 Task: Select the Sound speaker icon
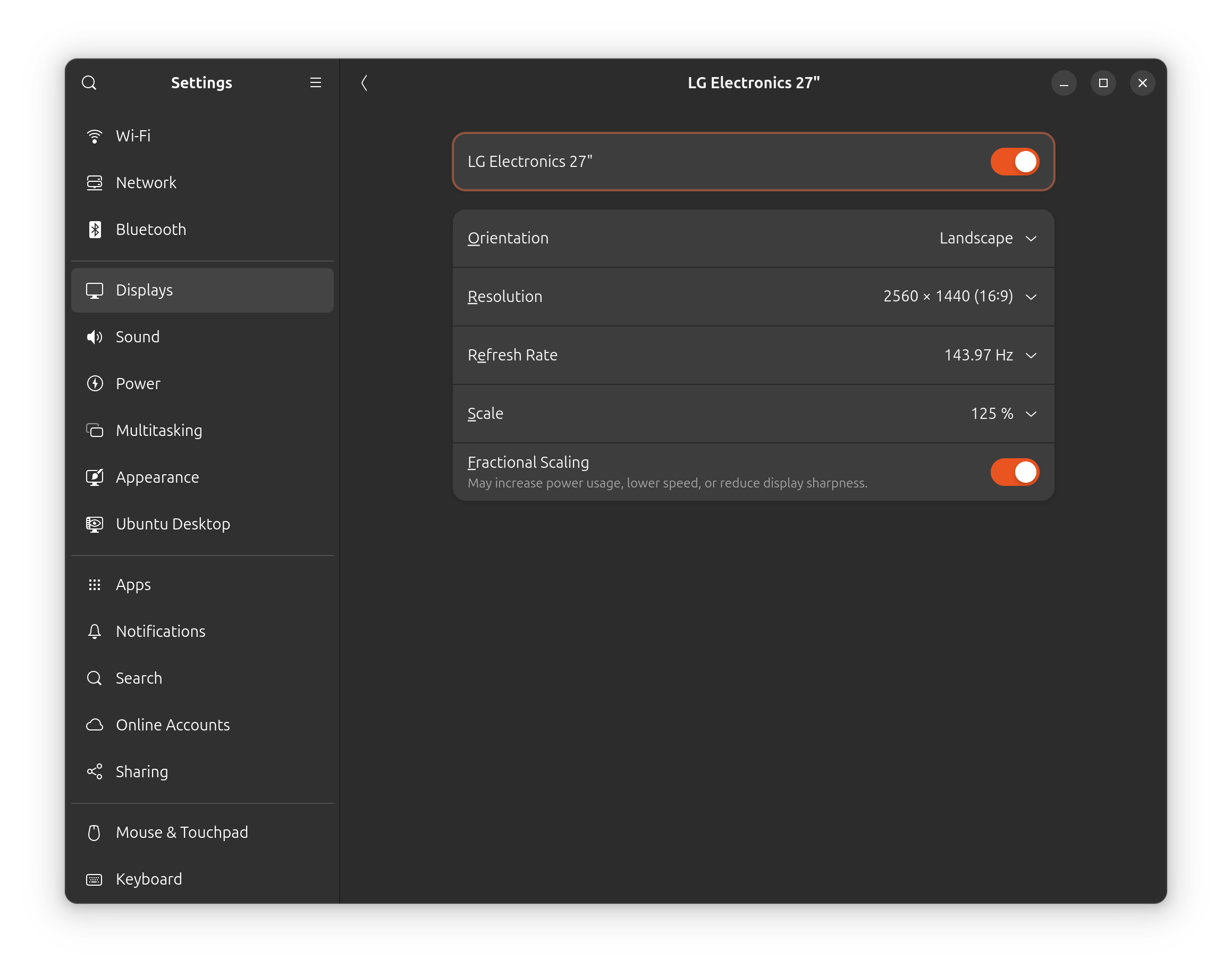[x=95, y=337]
